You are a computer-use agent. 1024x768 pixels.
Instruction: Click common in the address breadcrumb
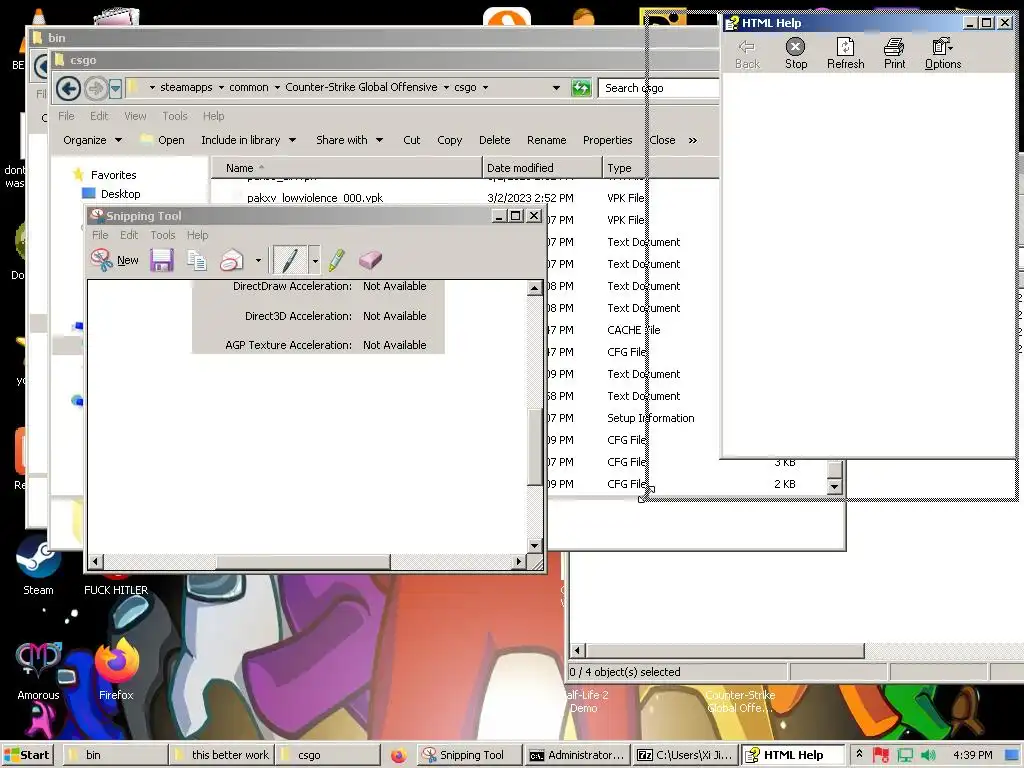[x=248, y=87]
